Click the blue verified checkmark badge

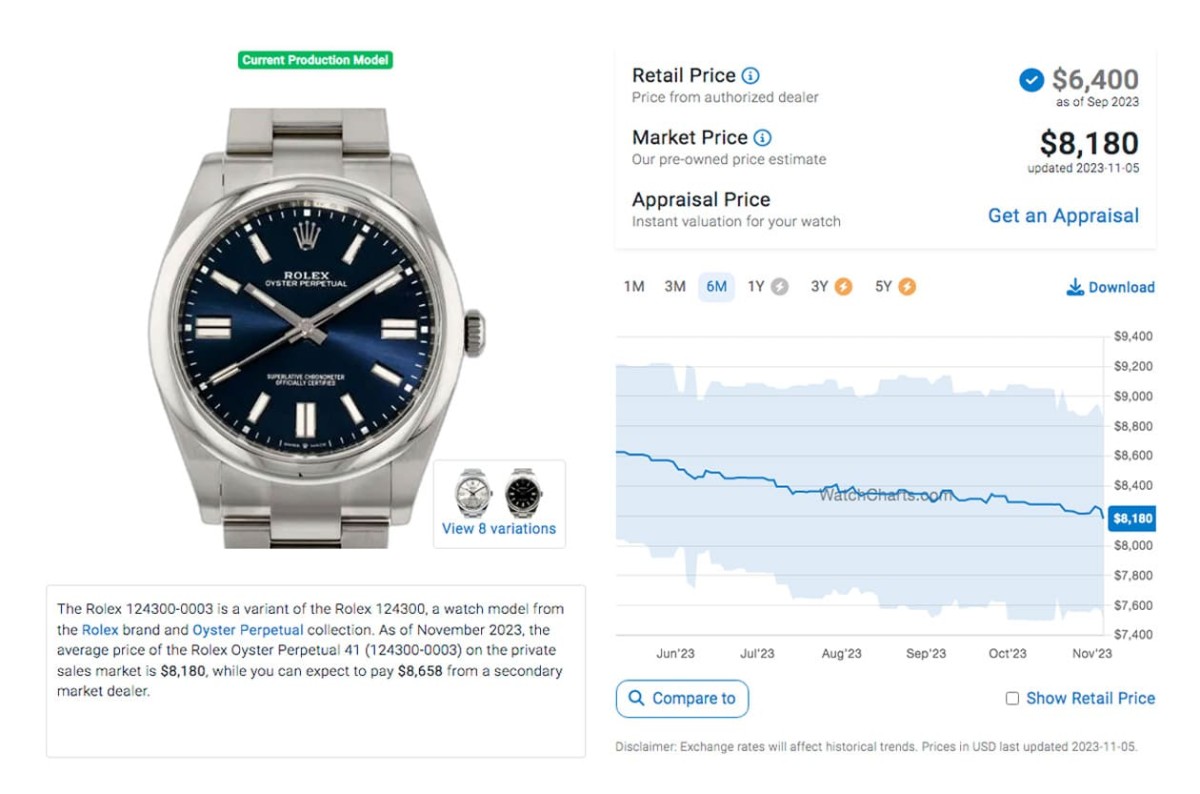[1031, 80]
